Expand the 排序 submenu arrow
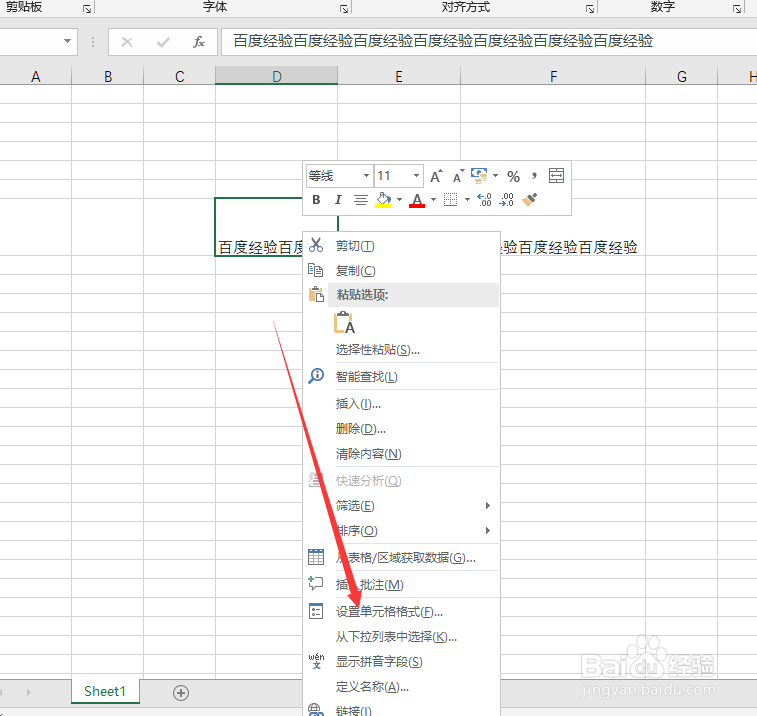Image resolution: width=757 pixels, height=716 pixels. 488,531
